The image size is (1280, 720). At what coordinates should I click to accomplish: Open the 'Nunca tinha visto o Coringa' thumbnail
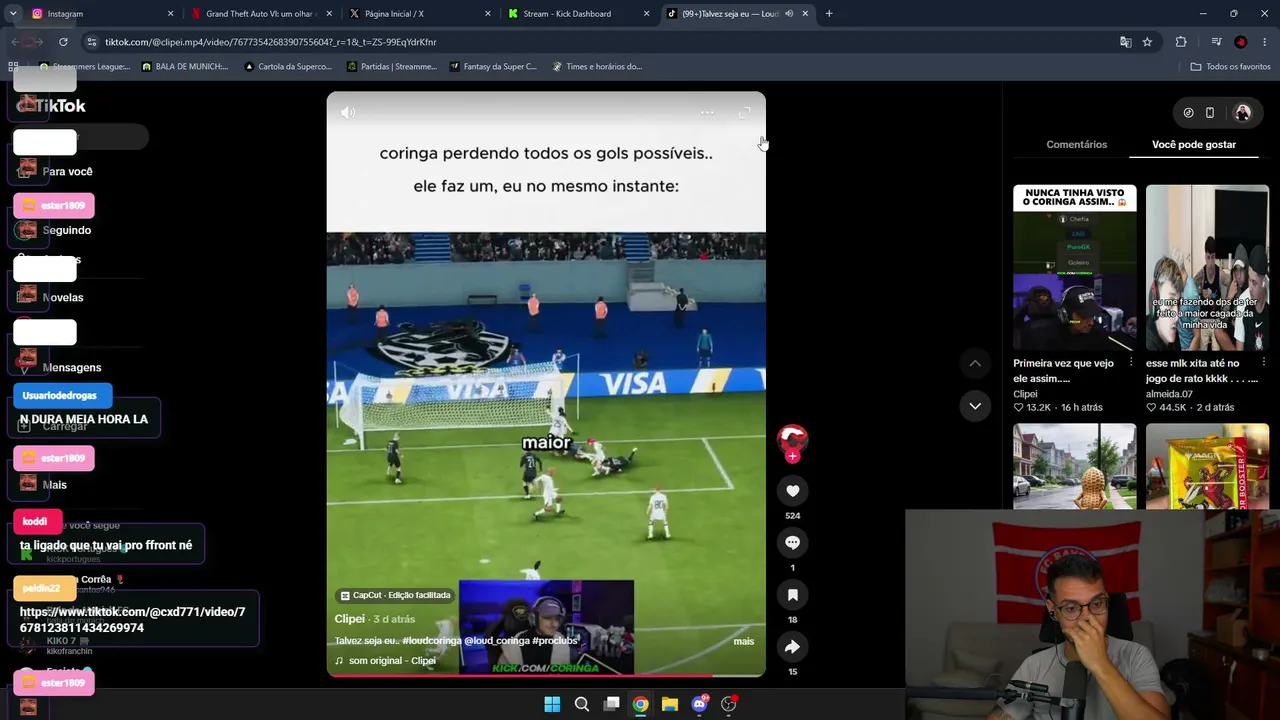point(1074,267)
